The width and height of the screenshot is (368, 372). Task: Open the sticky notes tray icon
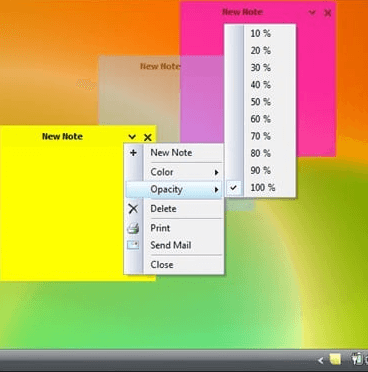(335, 359)
